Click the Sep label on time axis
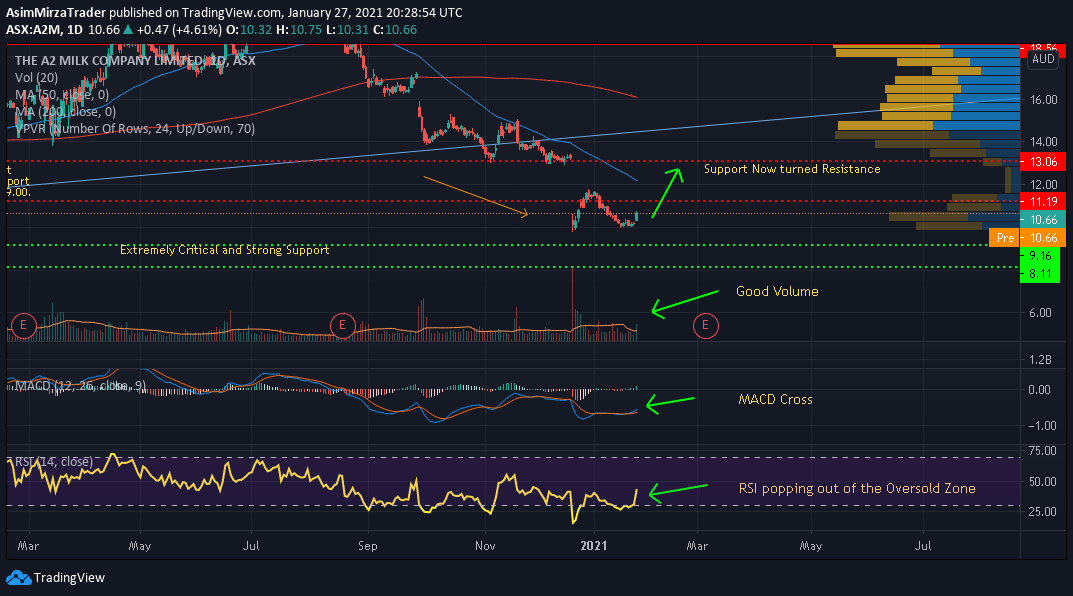This screenshot has height=596, width=1073. 367,546
